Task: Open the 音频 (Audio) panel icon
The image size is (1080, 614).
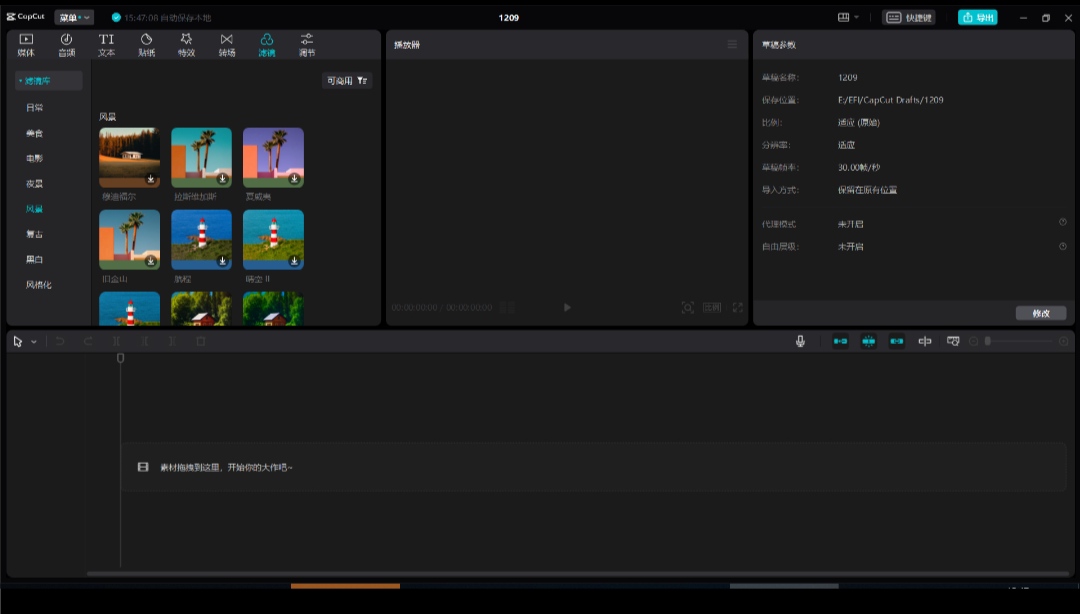Action: coord(66,44)
